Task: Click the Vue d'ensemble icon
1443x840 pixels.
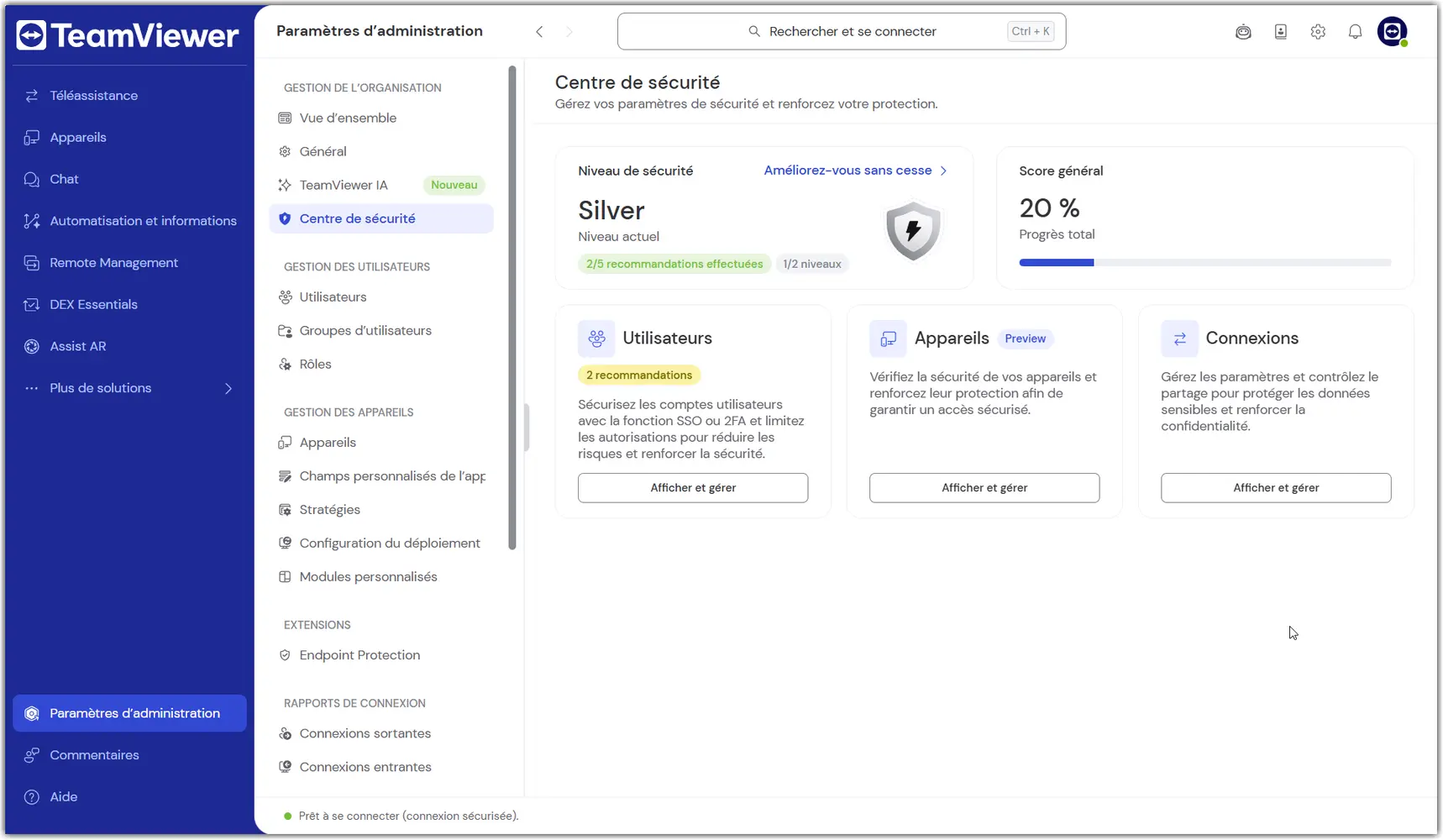Action: 285,118
